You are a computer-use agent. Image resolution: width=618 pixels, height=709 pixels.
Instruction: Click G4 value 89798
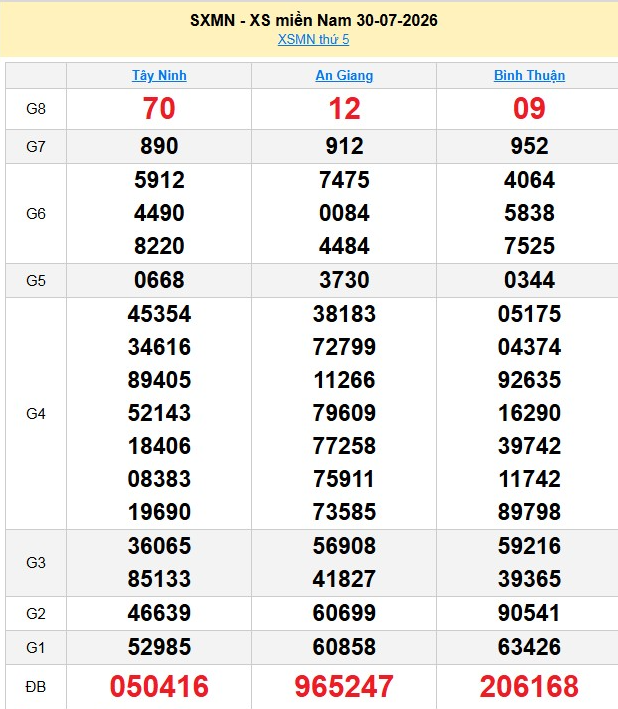pos(529,512)
